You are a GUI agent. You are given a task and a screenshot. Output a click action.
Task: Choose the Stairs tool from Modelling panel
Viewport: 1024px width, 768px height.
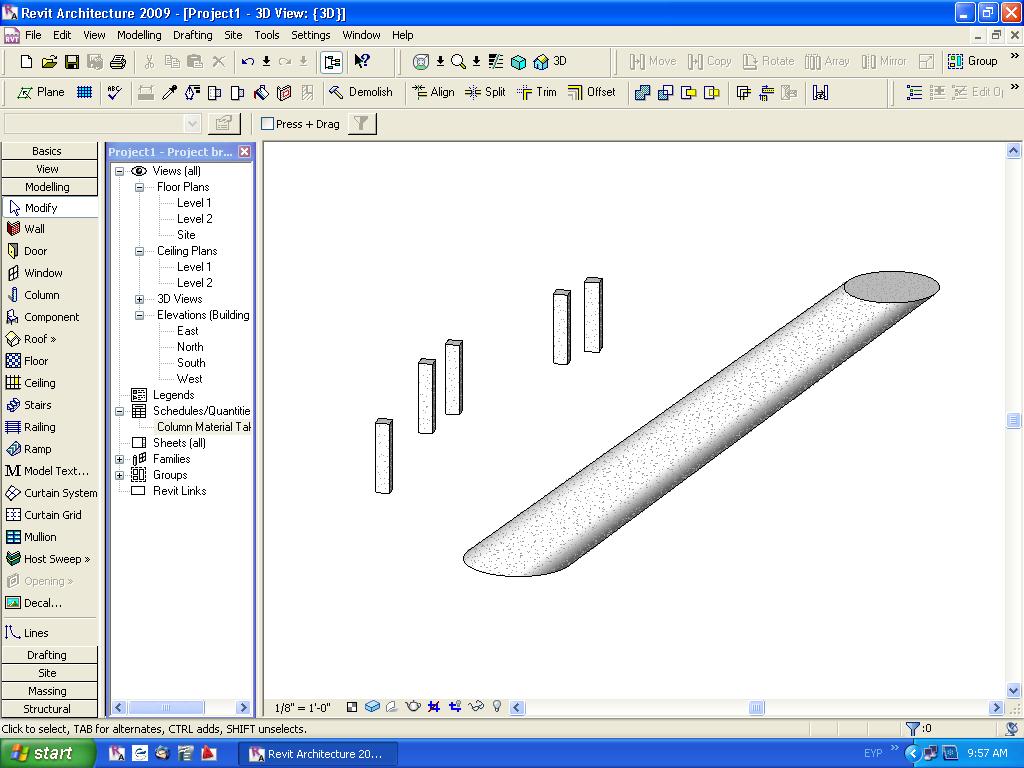coord(37,405)
